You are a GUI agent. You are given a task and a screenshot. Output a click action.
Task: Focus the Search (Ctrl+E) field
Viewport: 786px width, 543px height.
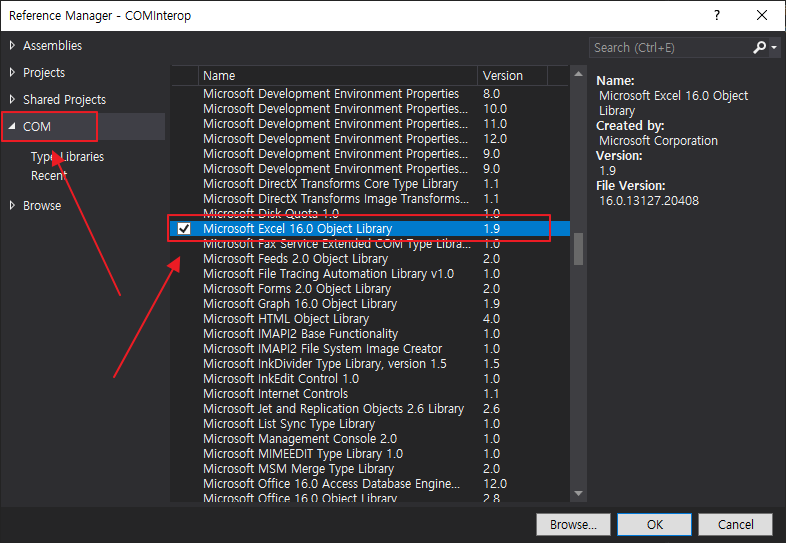point(670,48)
